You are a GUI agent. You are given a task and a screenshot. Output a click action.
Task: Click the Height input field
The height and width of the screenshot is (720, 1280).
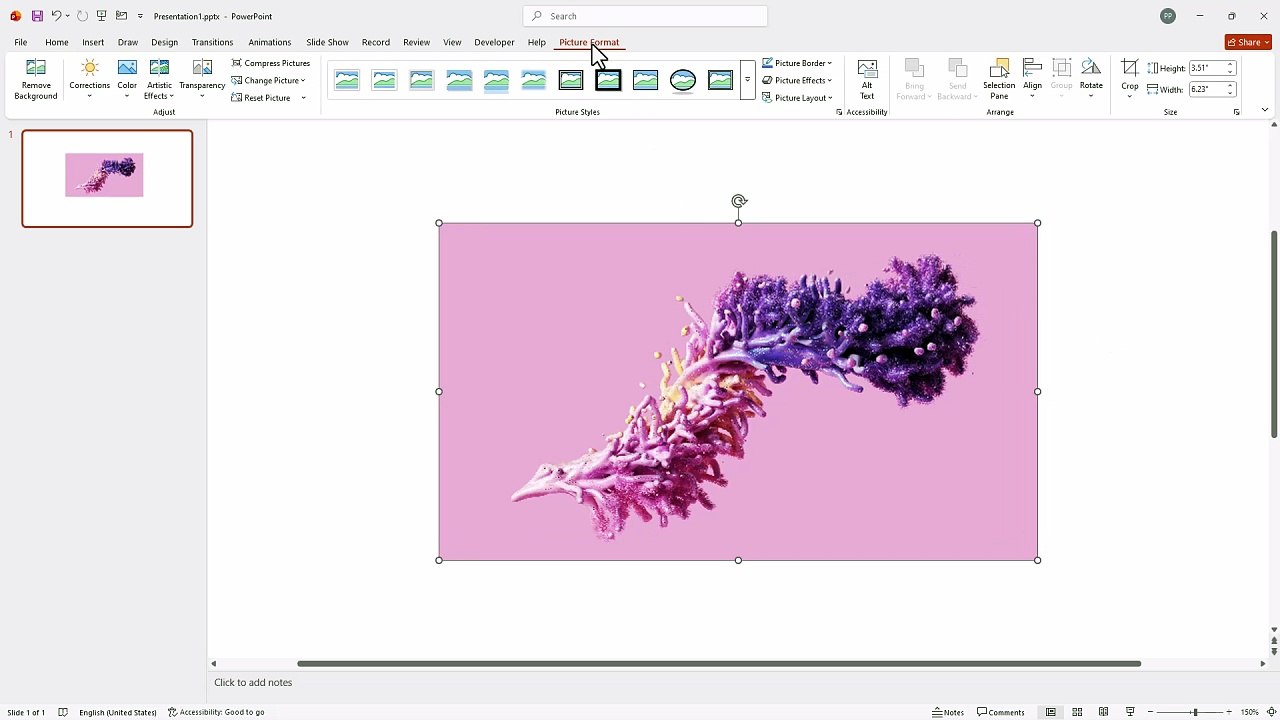click(x=1206, y=68)
